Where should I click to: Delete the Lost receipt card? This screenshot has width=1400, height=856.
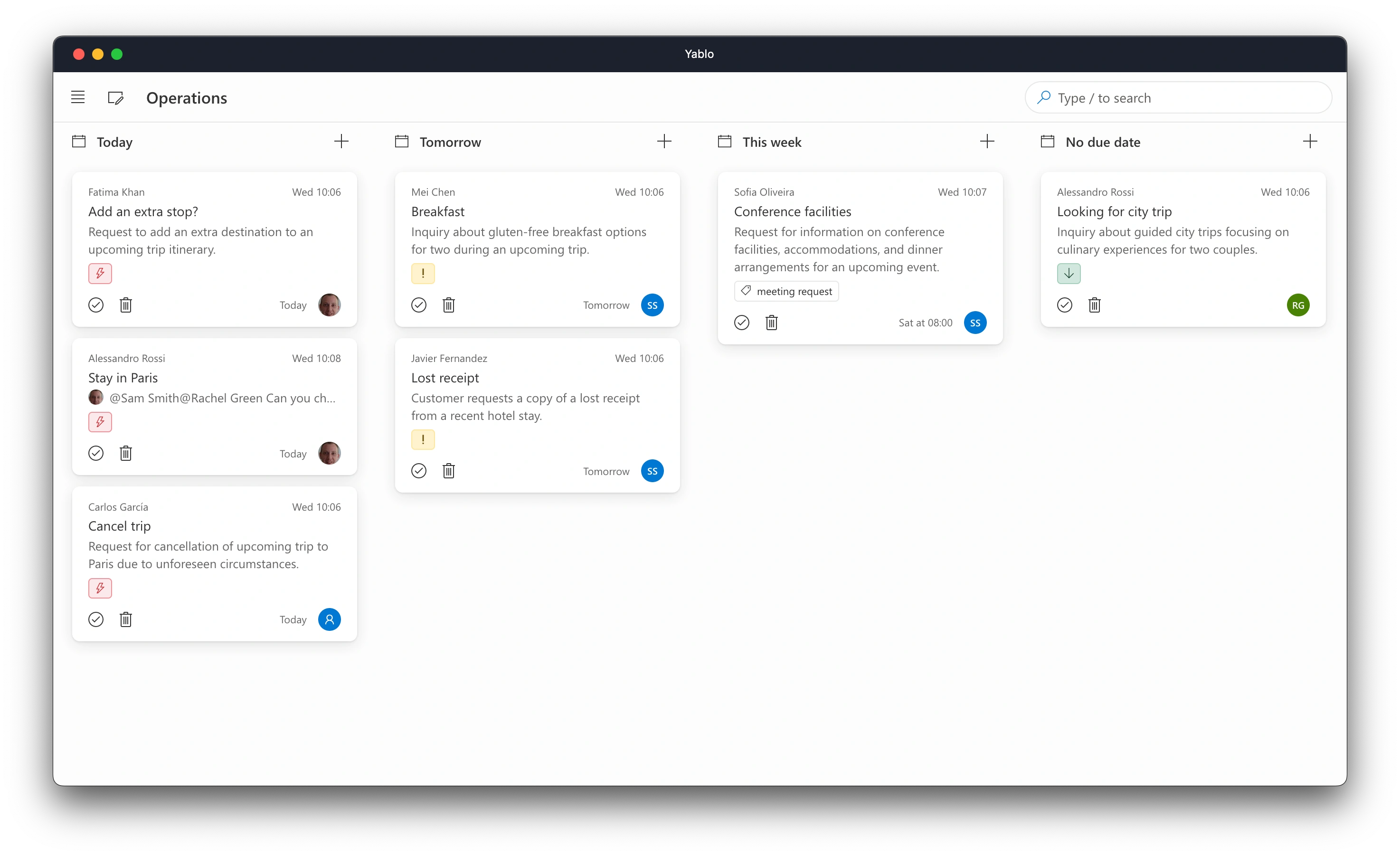click(x=448, y=471)
